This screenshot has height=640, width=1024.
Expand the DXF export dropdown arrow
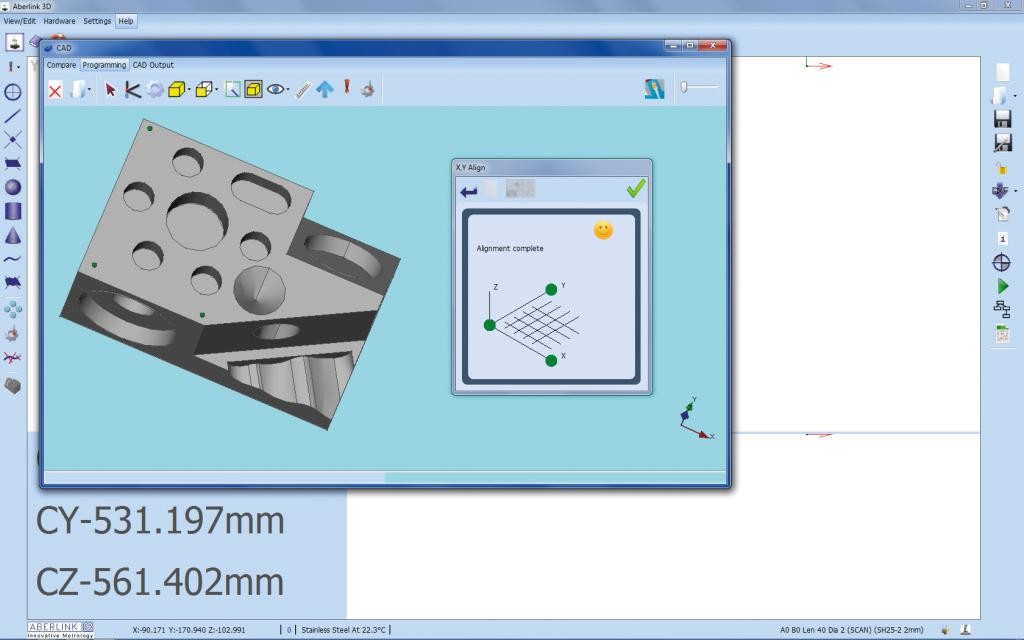[1016, 191]
